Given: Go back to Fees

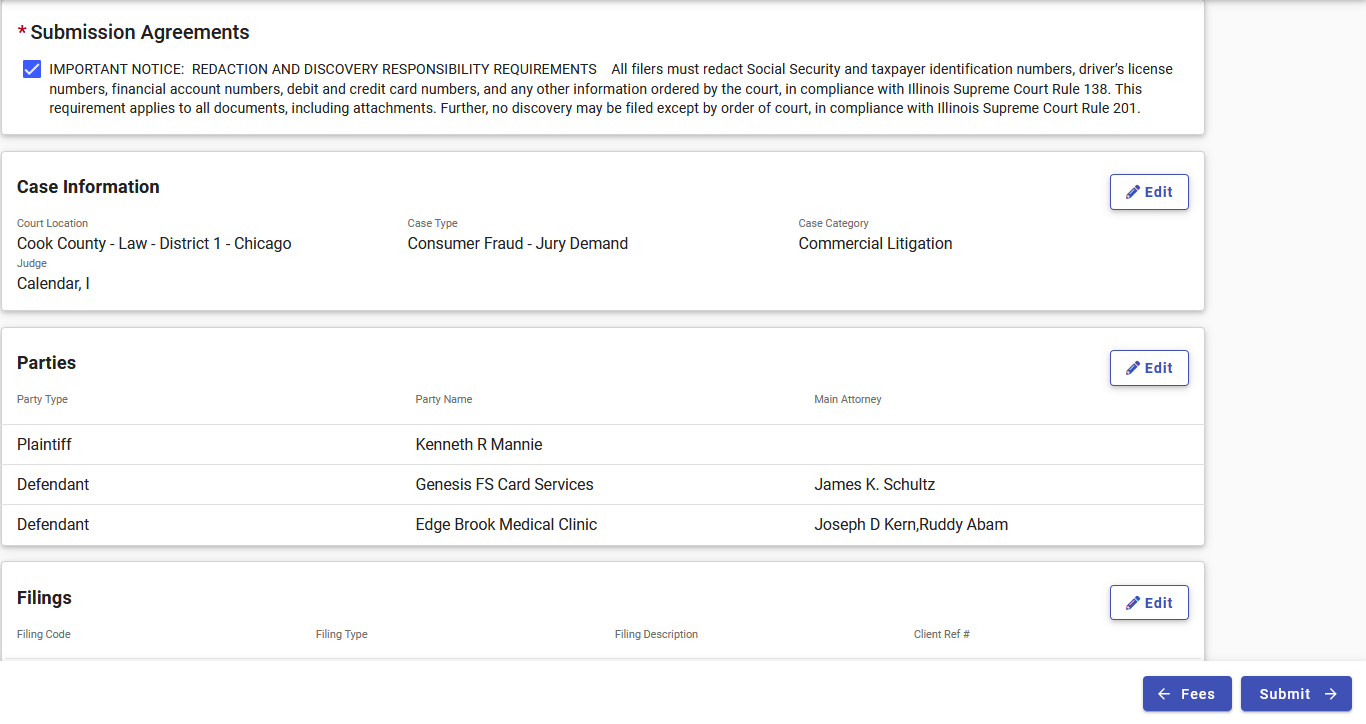Looking at the screenshot, I should [1187, 693].
